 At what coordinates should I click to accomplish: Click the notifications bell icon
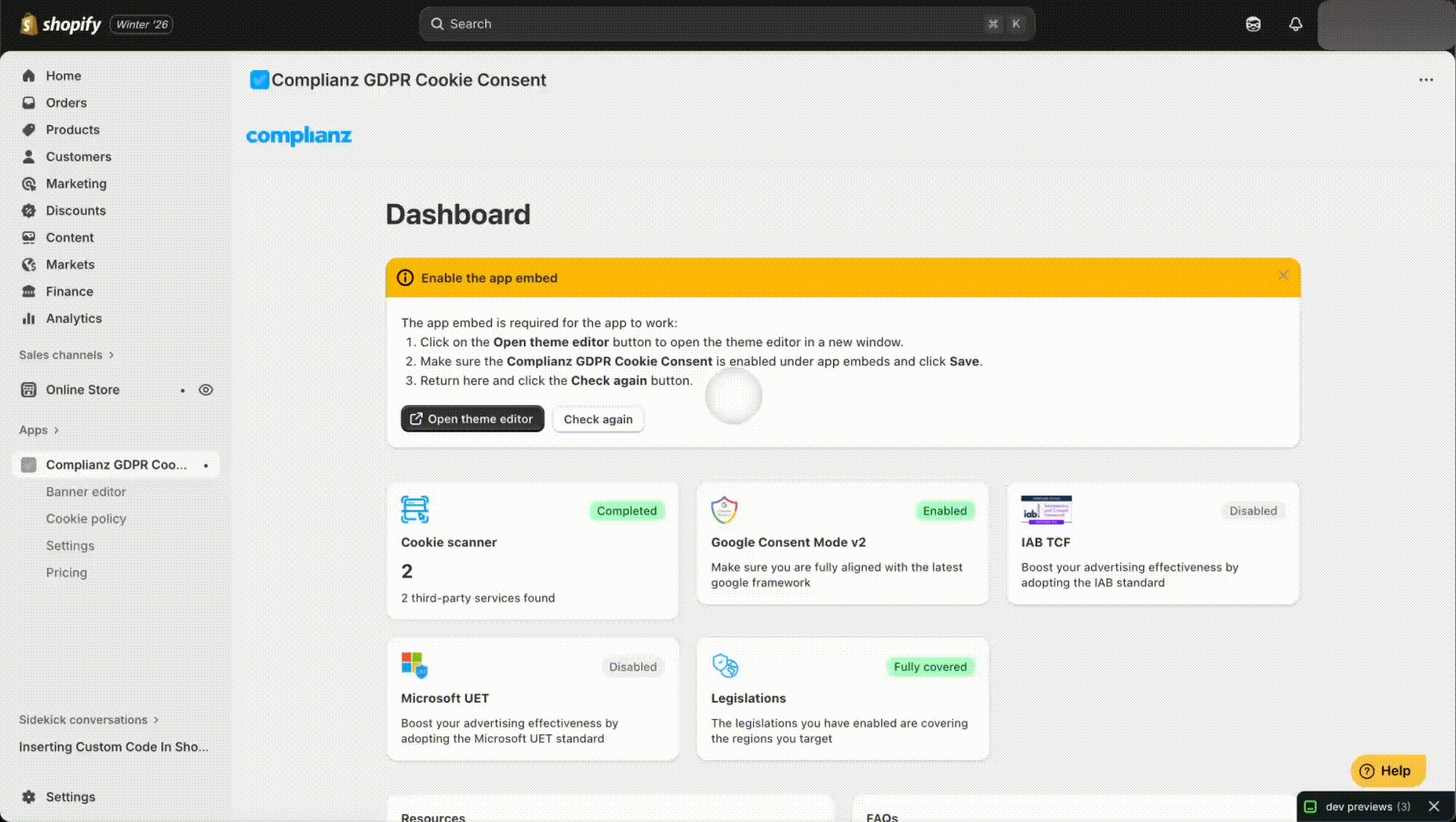(x=1295, y=24)
